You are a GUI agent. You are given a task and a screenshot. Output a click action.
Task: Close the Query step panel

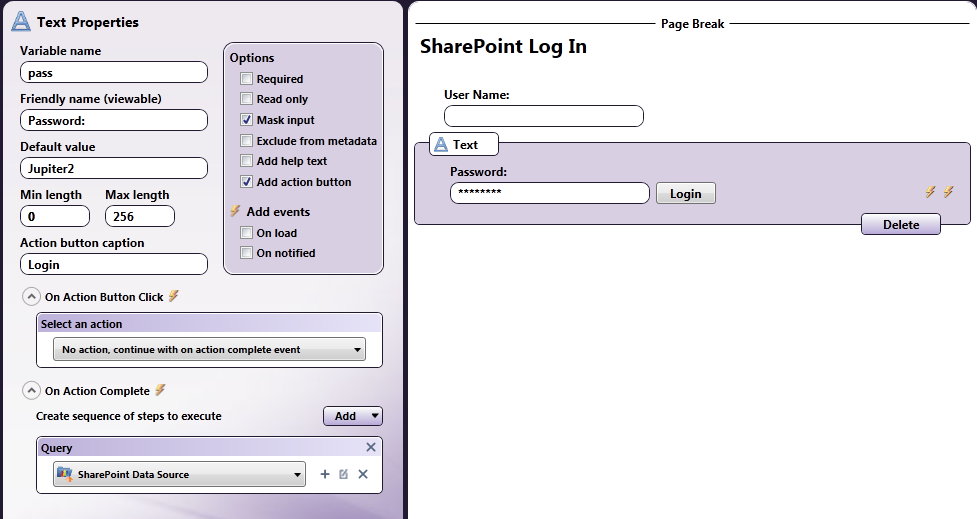pos(371,447)
